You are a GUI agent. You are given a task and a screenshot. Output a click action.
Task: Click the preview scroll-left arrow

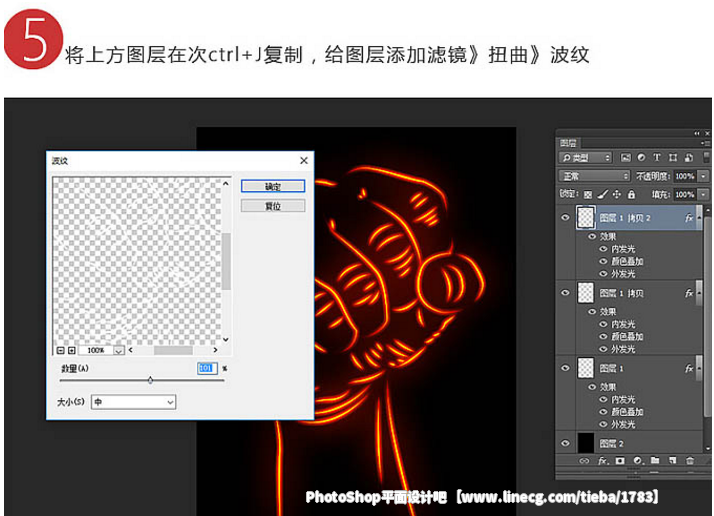[x=131, y=350]
